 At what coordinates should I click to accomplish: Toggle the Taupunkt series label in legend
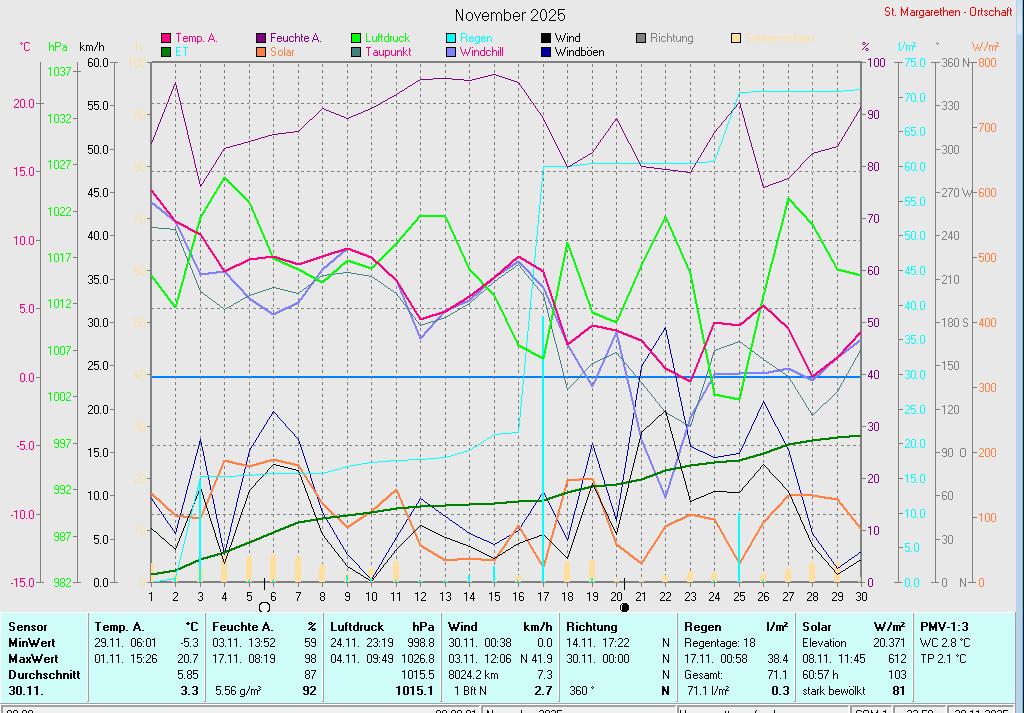pyautogui.click(x=388, y=51)
